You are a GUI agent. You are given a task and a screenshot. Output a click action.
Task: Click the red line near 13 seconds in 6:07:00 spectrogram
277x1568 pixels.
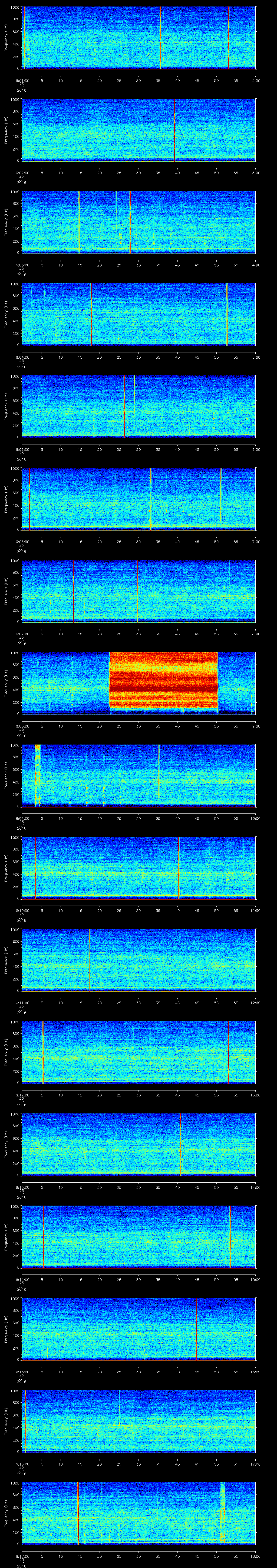tap(73, 590)
